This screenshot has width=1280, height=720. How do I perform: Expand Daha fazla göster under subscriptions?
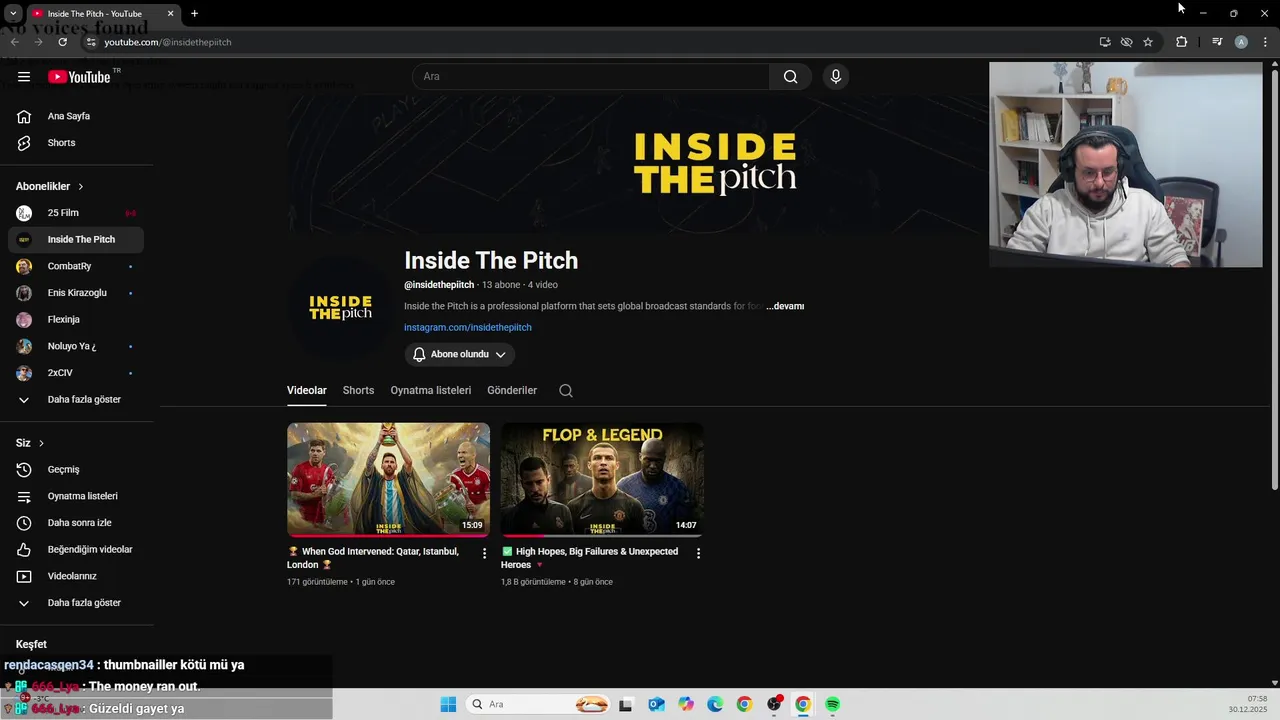click(76, 400)
